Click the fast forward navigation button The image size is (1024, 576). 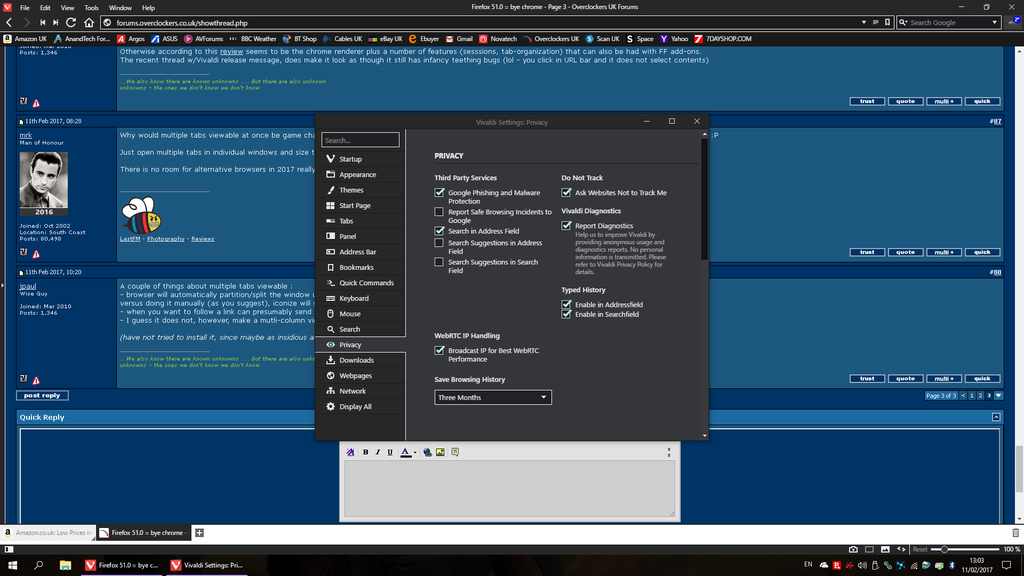point(56,23)
